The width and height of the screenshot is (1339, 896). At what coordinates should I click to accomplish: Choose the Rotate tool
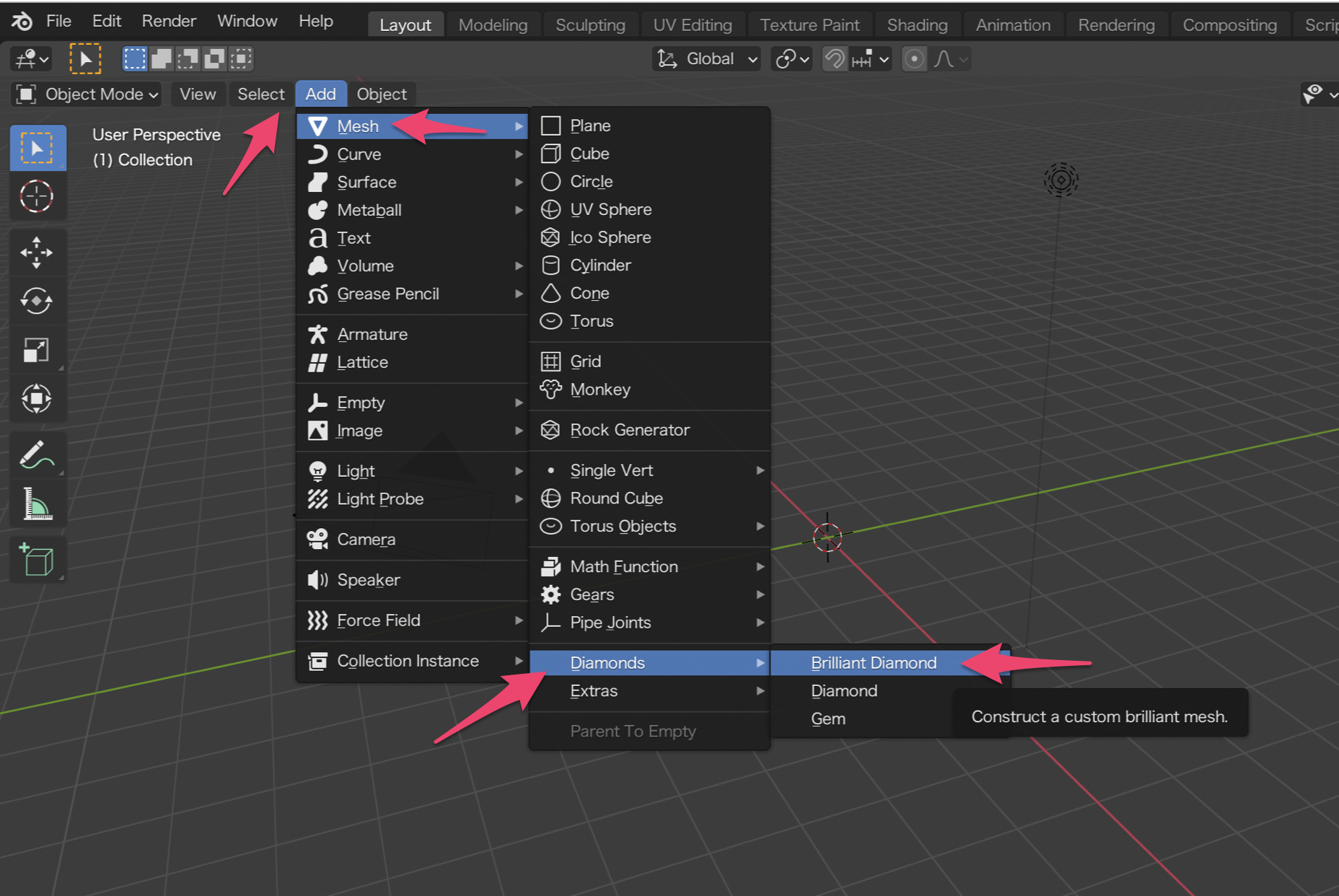pyautogui.click(x=38, y=301)
